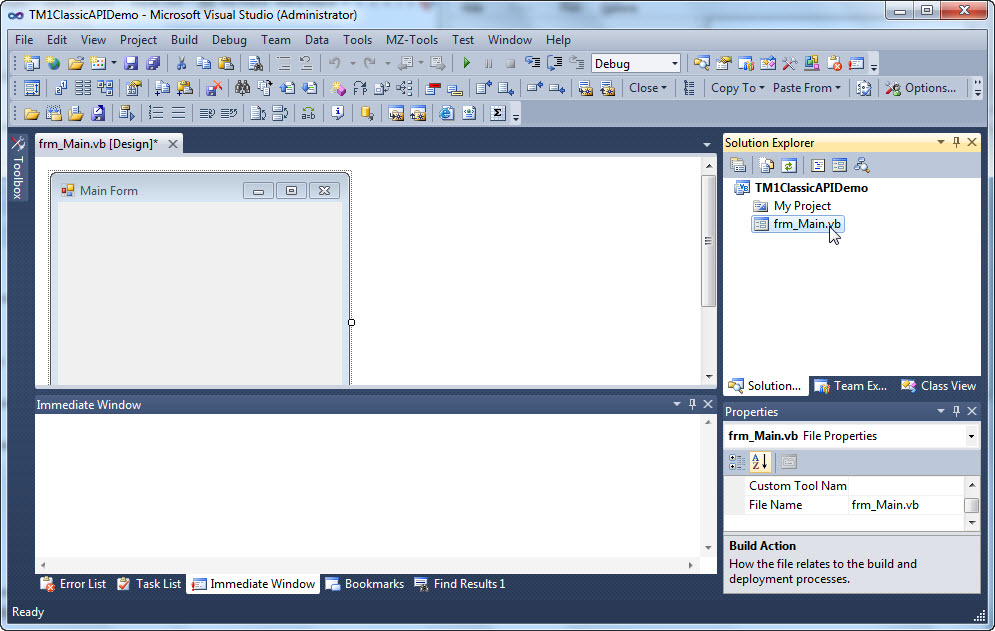The image size is (995, 631).
Task: Click the Save All icon
Action: click(153, 63)
